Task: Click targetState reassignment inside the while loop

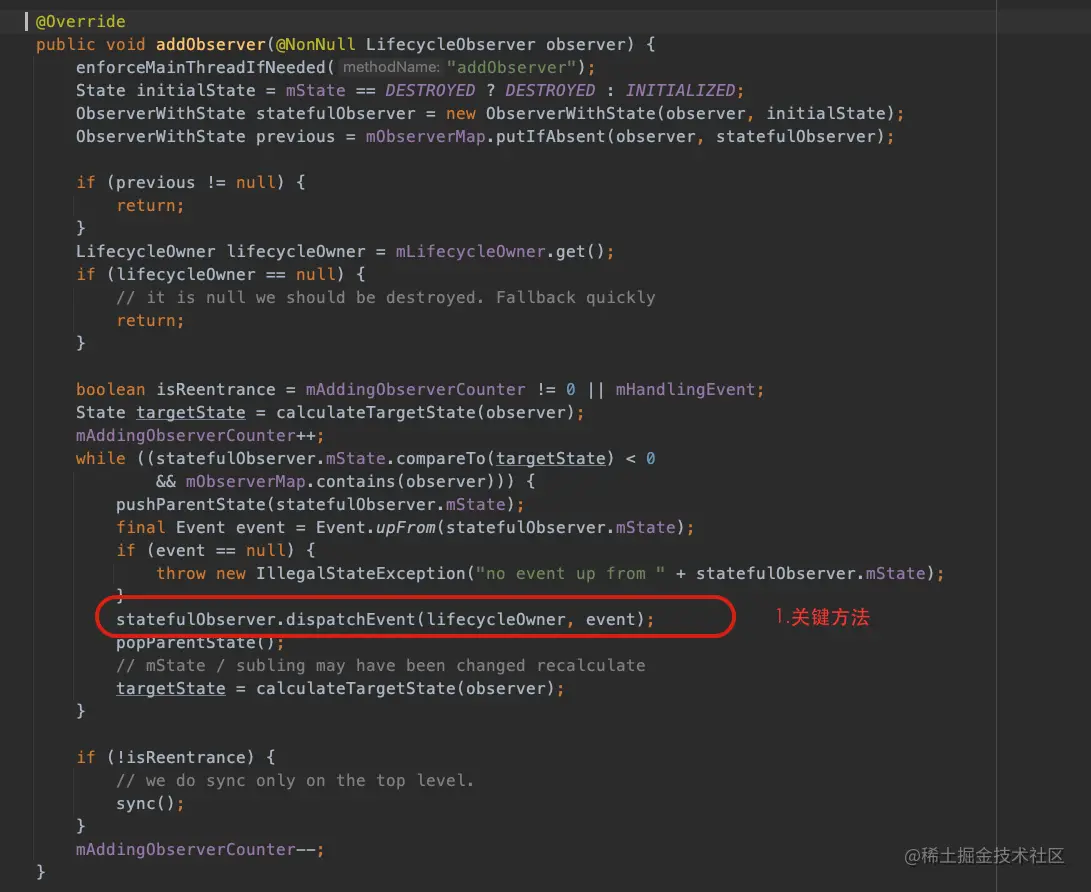Action: (x=170, y=689)
